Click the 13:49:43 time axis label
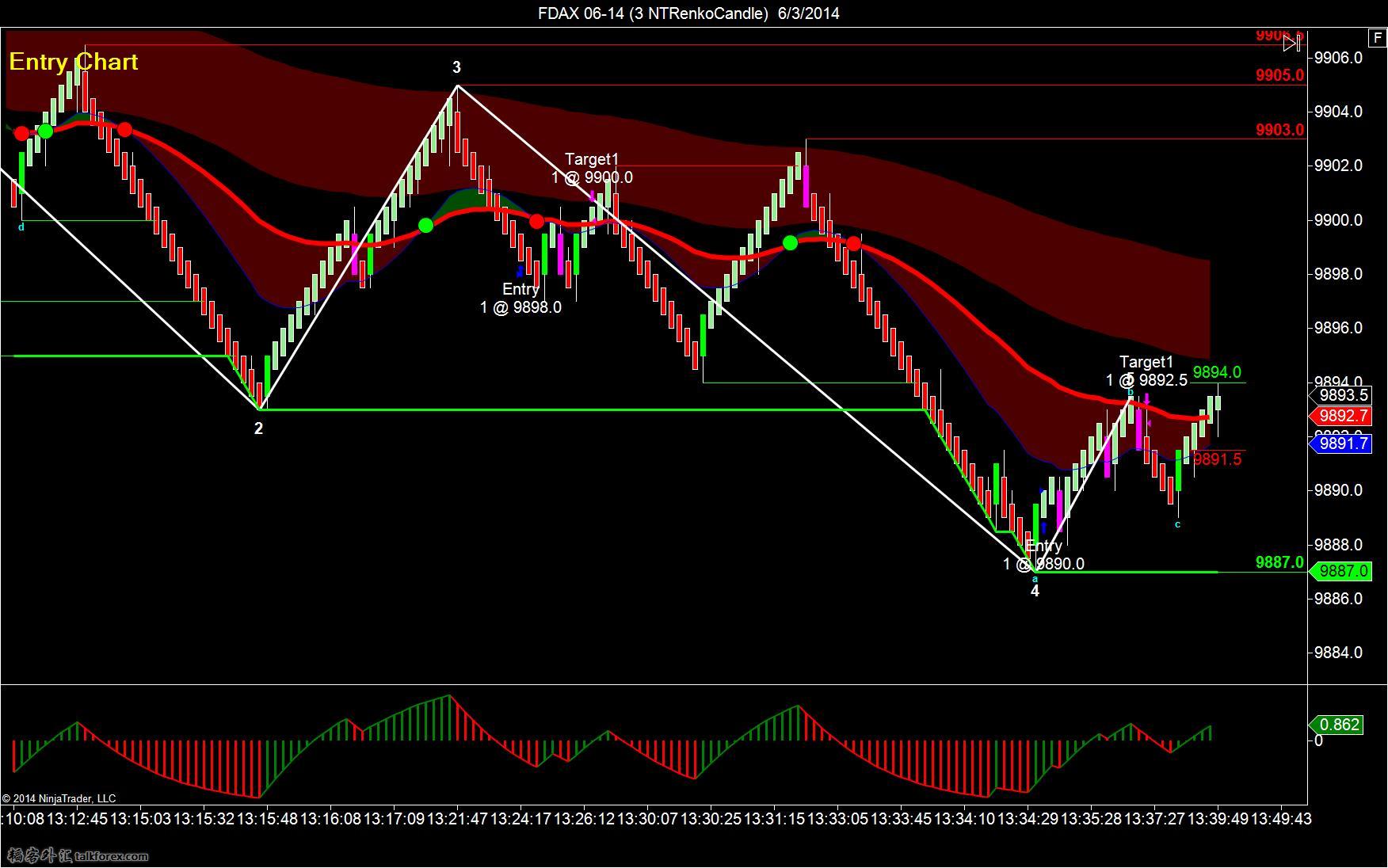Image resolution: width=1388 pixels, height=868 pixels. [x=1281, y=818]
